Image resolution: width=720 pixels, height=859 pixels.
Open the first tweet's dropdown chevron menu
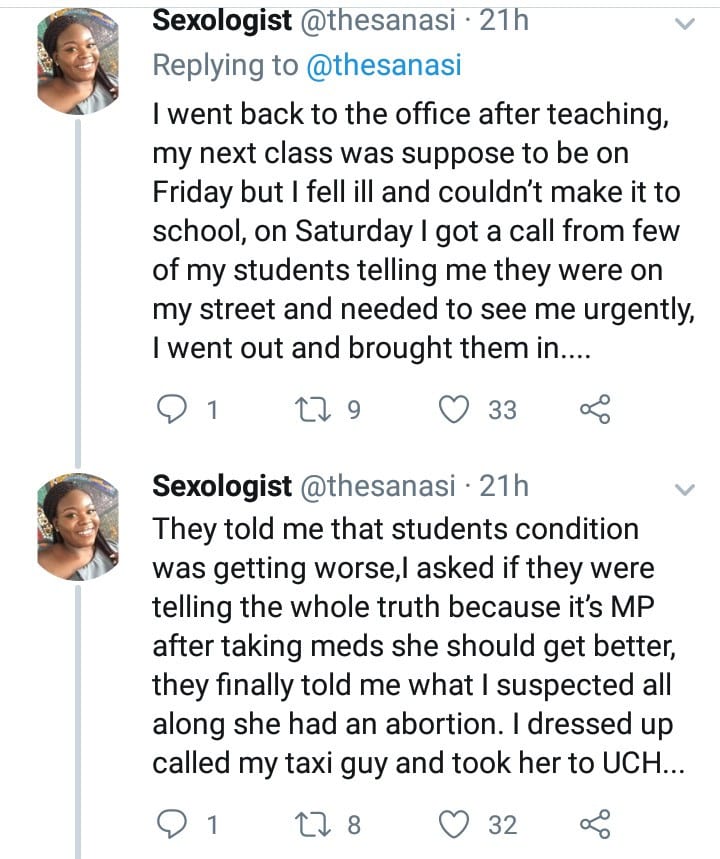[x=684, y=23]
